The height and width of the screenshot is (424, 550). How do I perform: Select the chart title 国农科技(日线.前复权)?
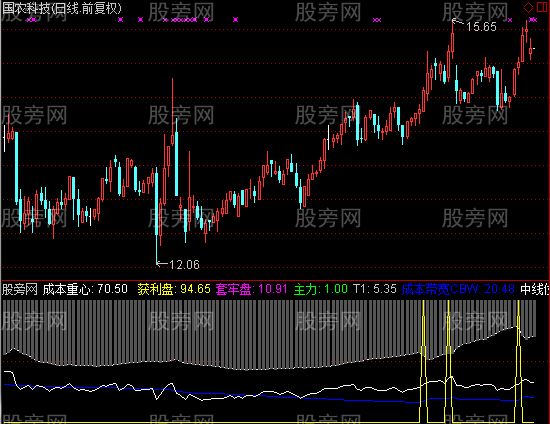pos(62,8)
